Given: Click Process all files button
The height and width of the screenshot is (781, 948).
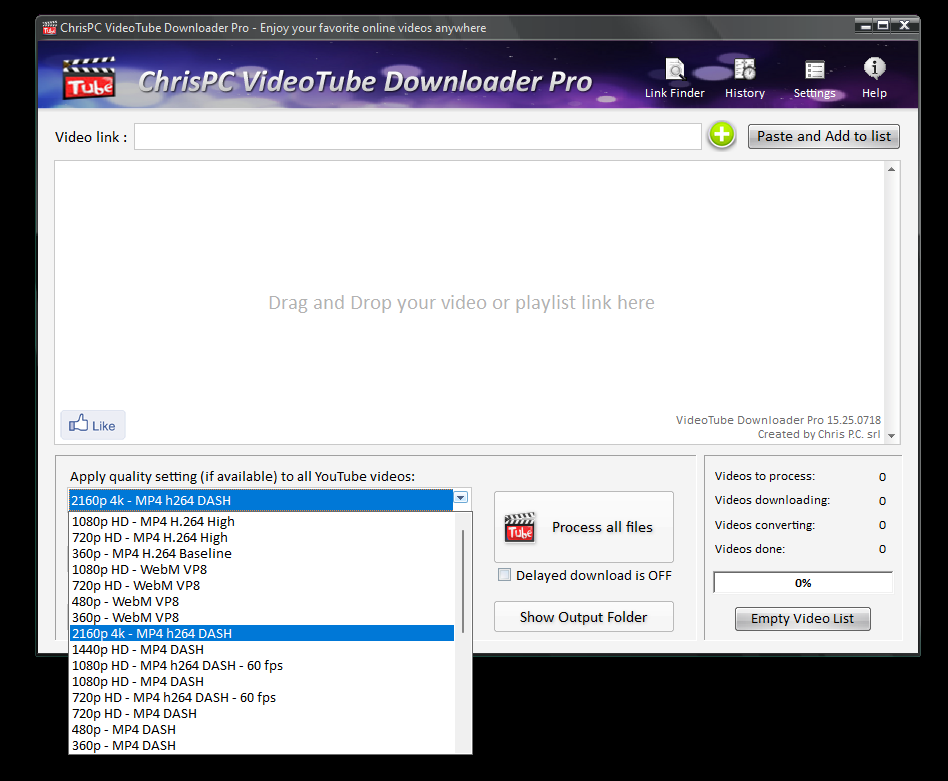Looking at the screenshot, I should pyautogui.click(x=583, y=527).
